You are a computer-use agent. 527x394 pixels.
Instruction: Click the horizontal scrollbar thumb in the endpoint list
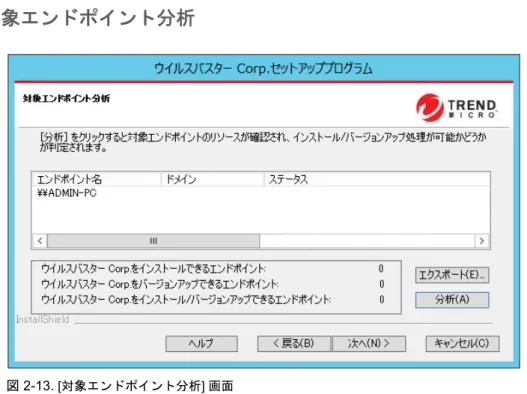coord(154,241)
